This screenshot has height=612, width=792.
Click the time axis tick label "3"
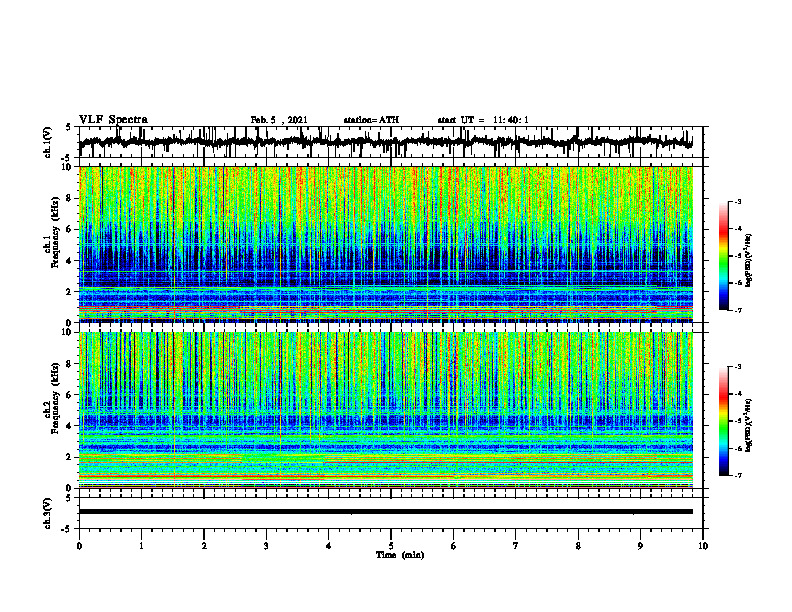[266, 546]
